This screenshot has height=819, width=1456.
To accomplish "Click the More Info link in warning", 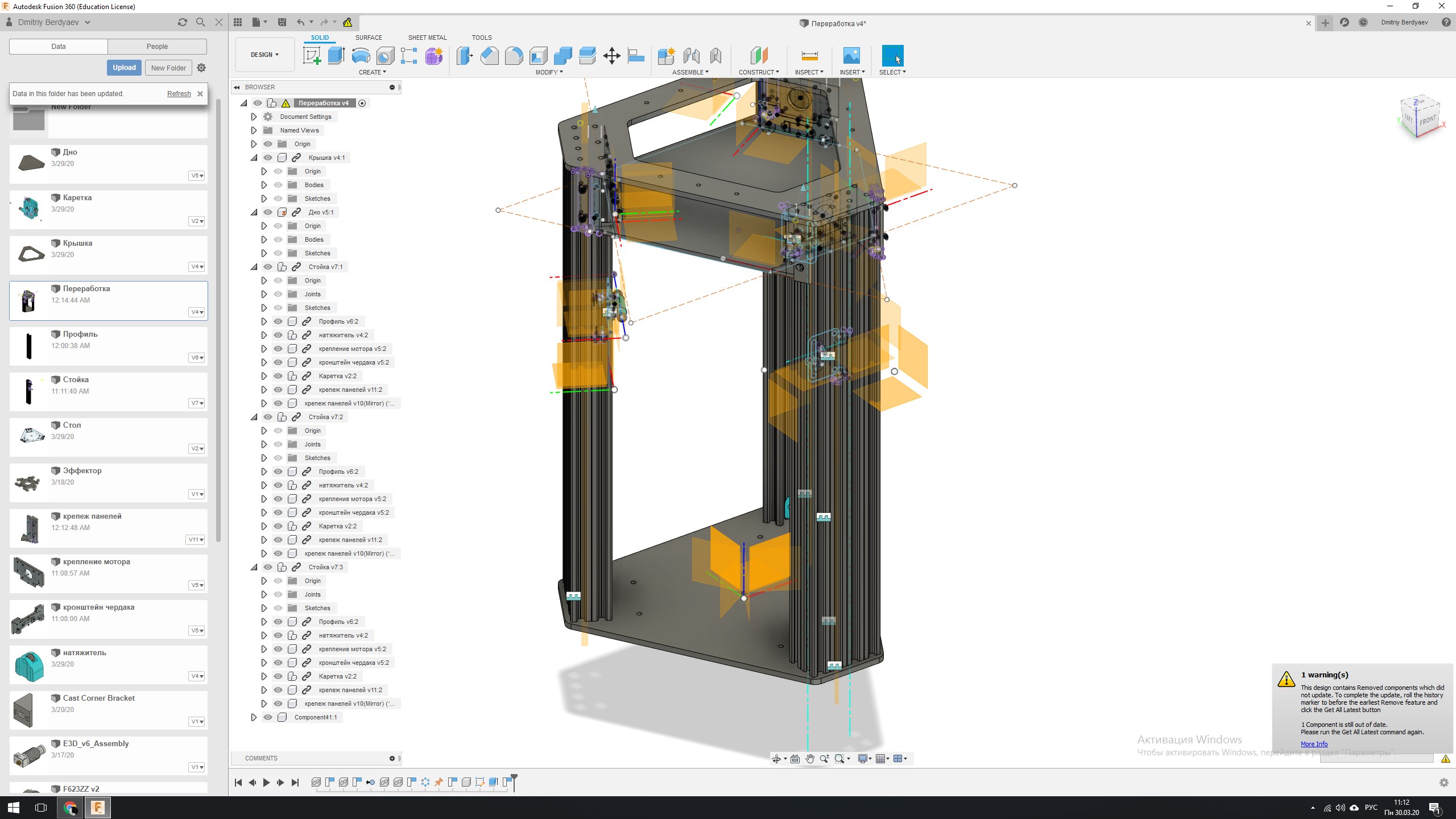I will [1313, 744].
